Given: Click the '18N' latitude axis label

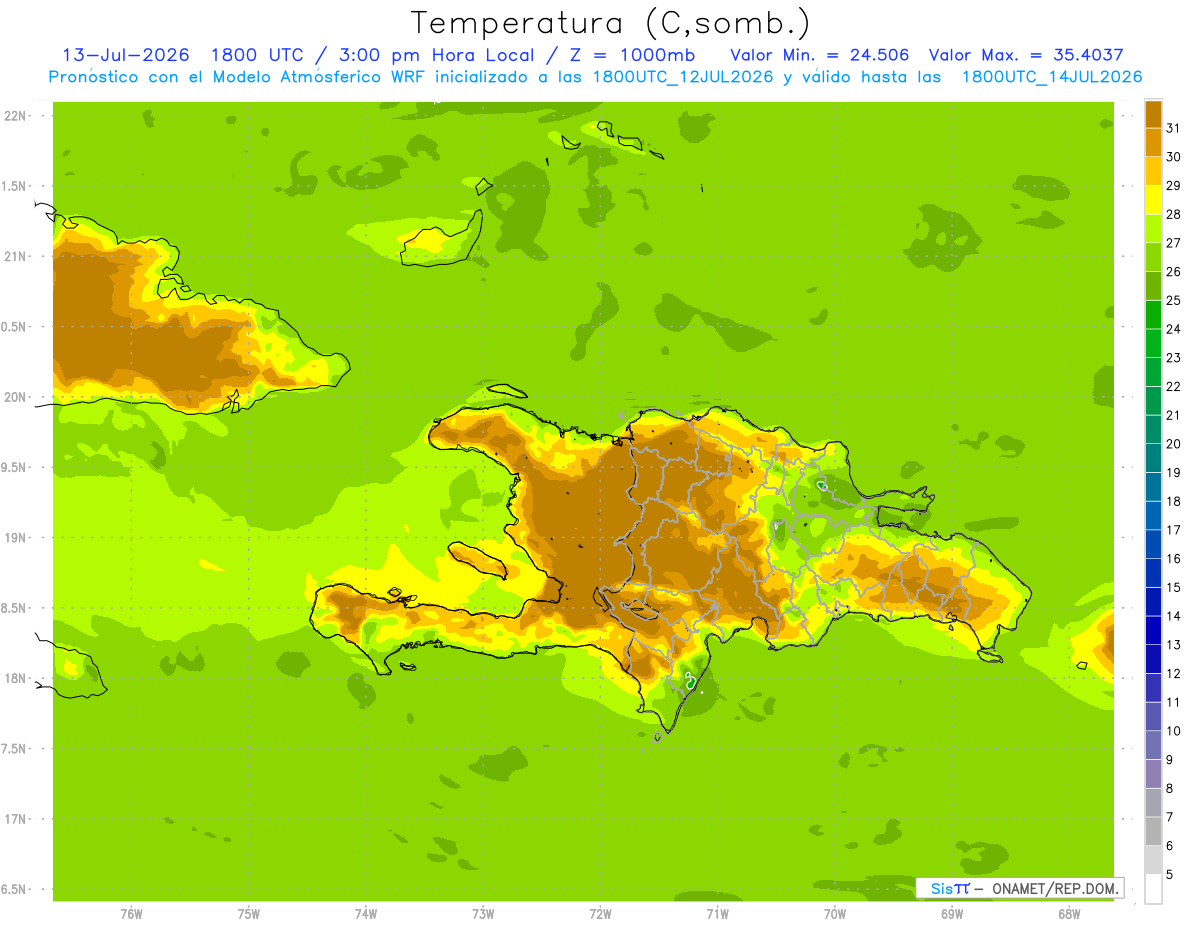Looking at the screenshot, I should 15,678.
